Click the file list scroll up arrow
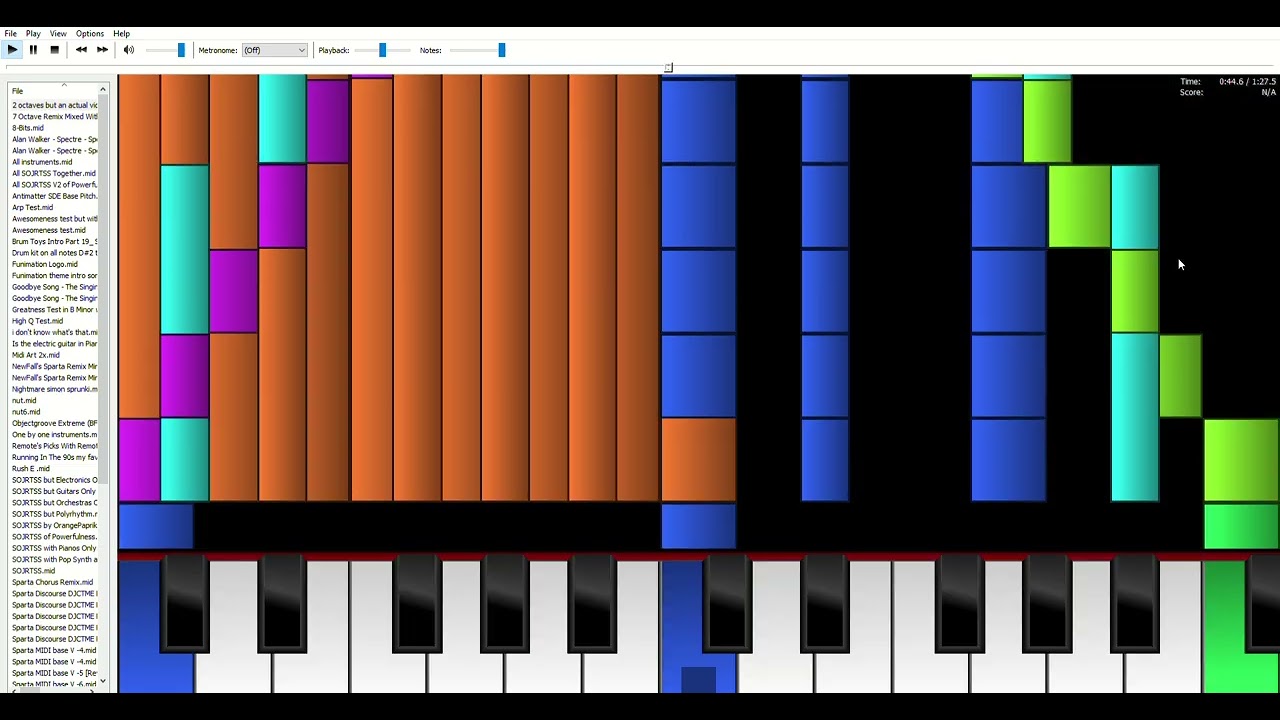Viewport: 1280px width, 720px height. pyautogui.click(x=103, y=91)
